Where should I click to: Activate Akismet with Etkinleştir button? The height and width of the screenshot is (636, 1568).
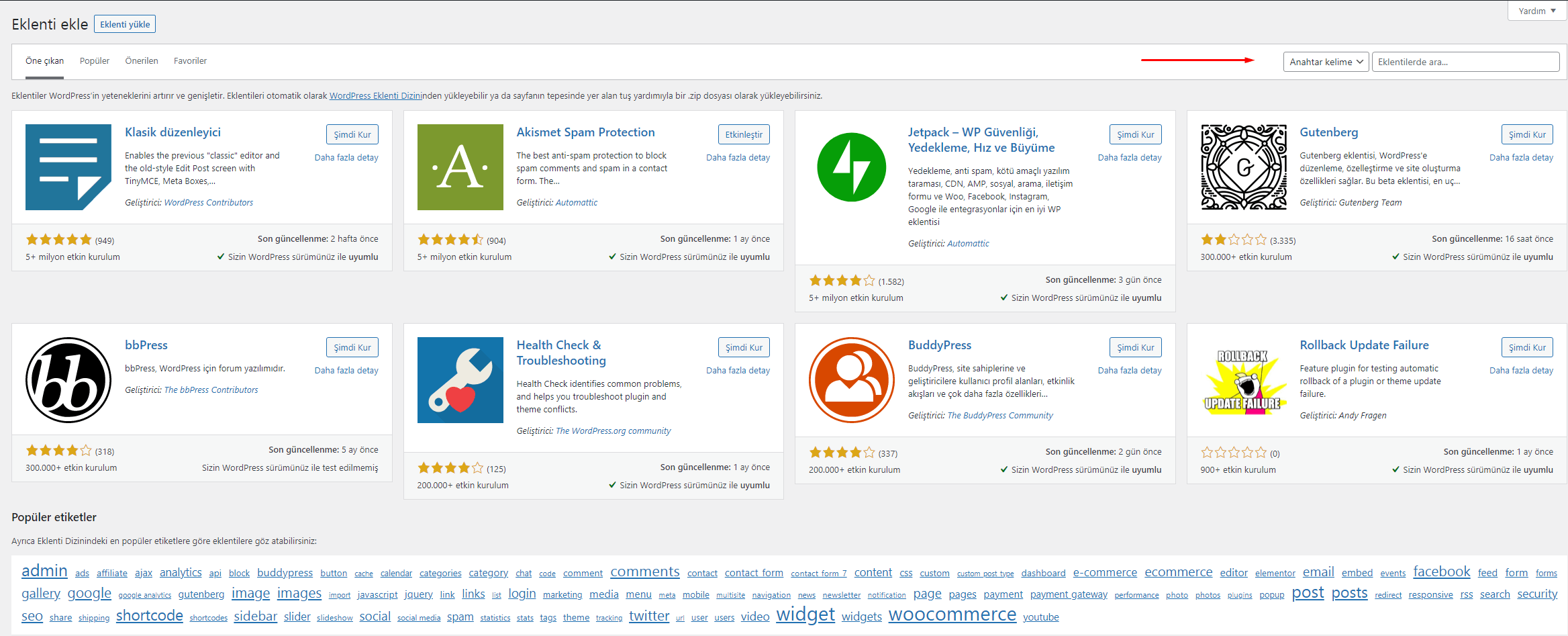tap(744, 134)
